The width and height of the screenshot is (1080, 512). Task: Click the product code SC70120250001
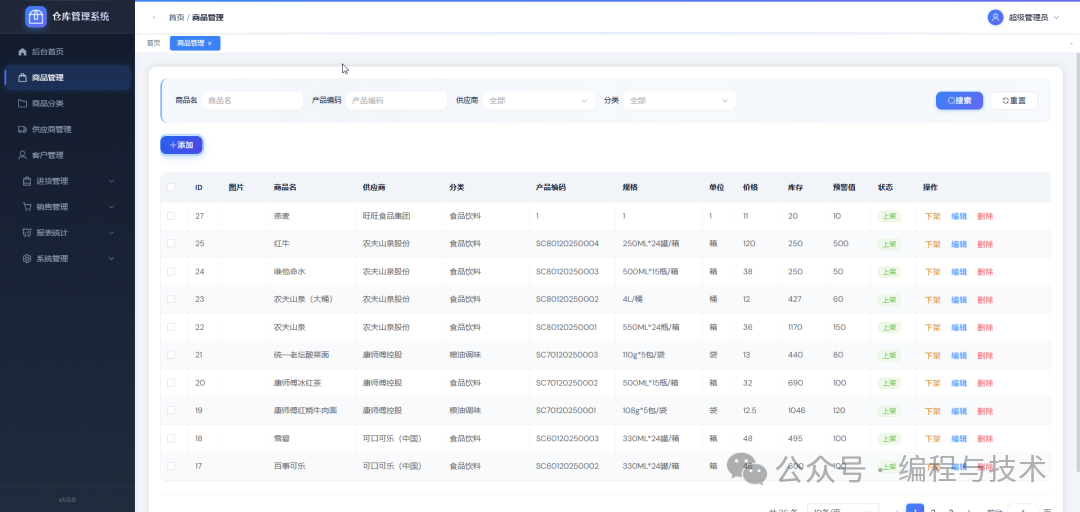tap(568, 411)
